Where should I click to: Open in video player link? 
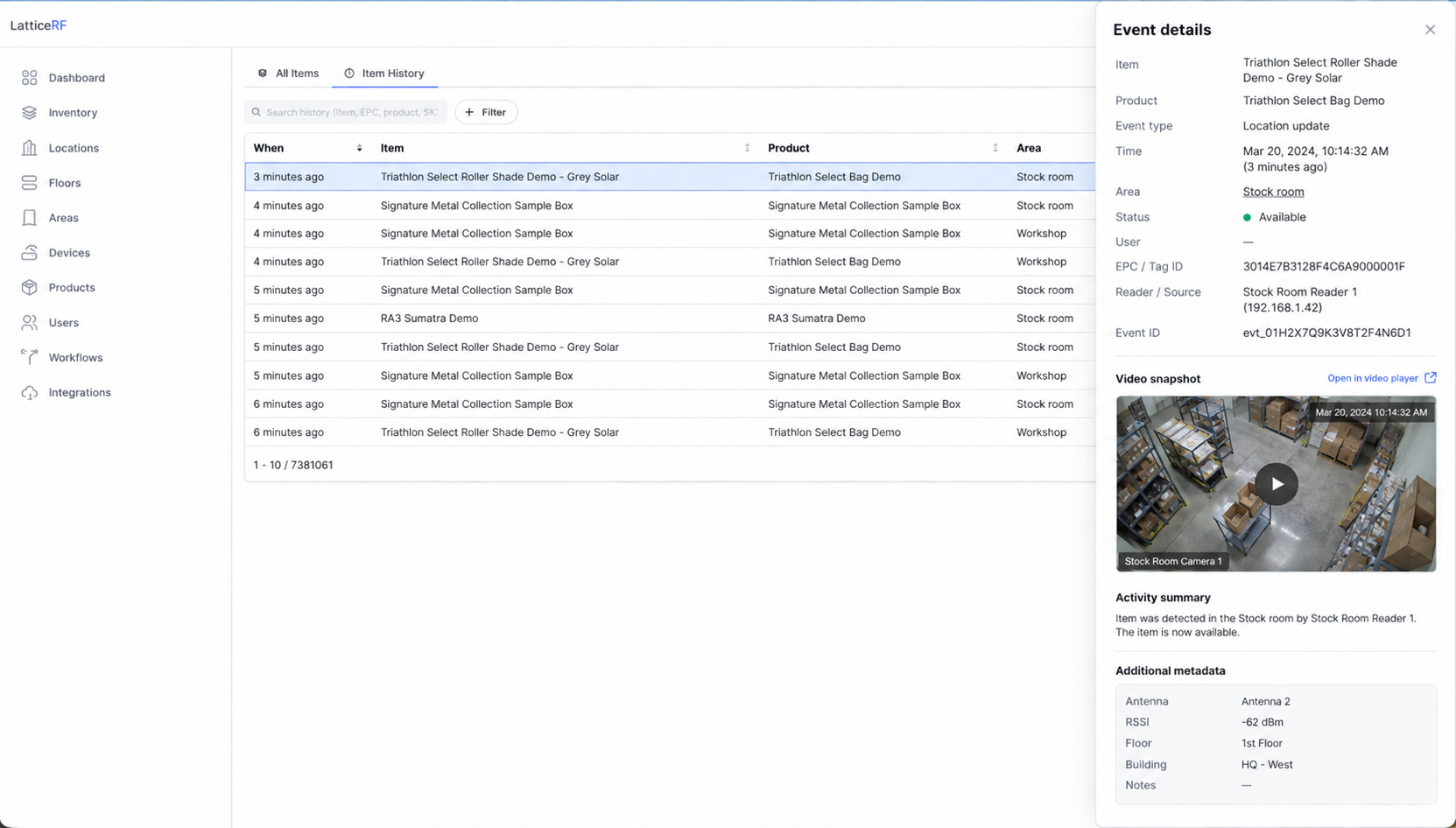point(1372,378)
